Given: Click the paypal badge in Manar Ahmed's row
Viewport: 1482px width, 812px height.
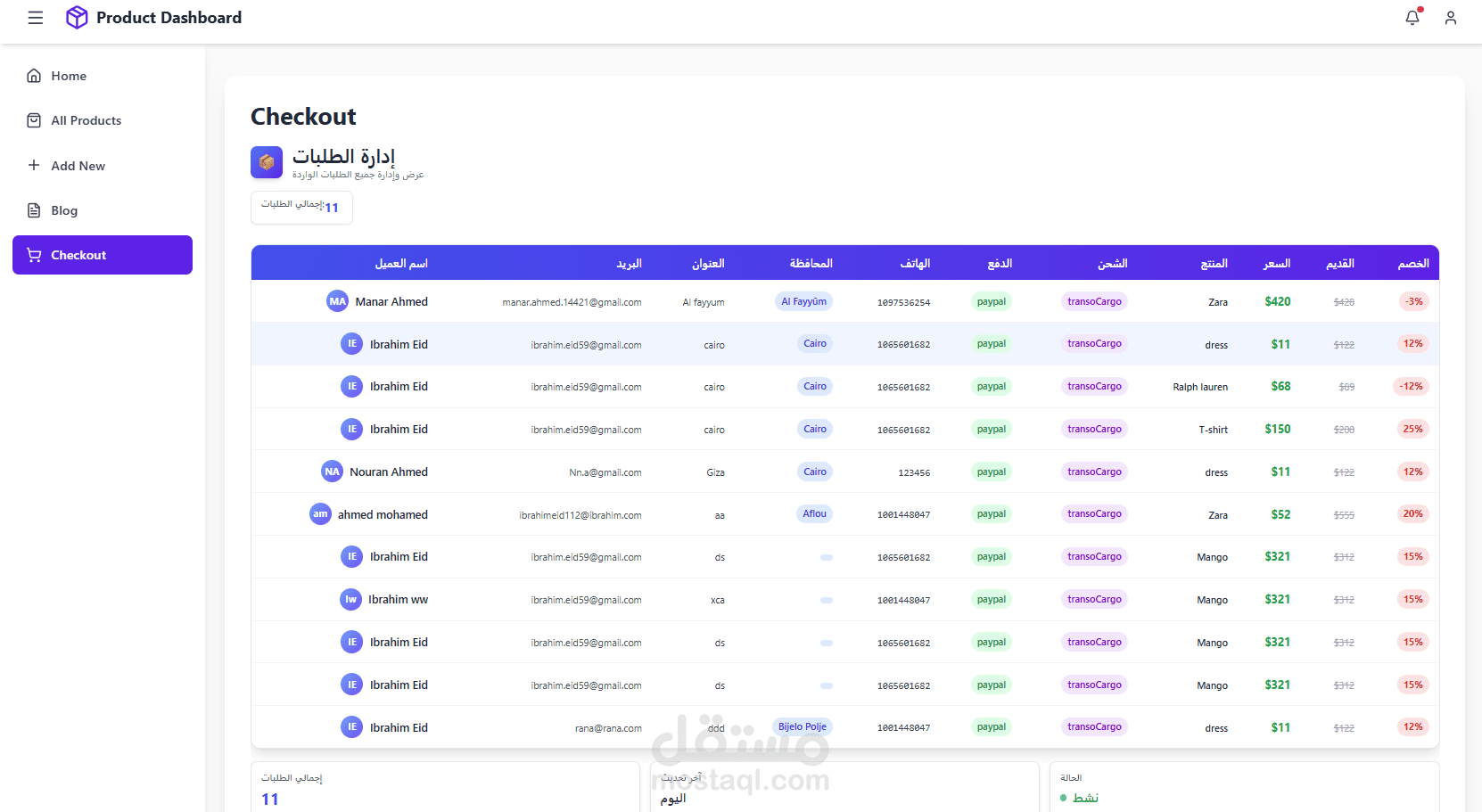Looking at the screenshot, I should (991, 301).
